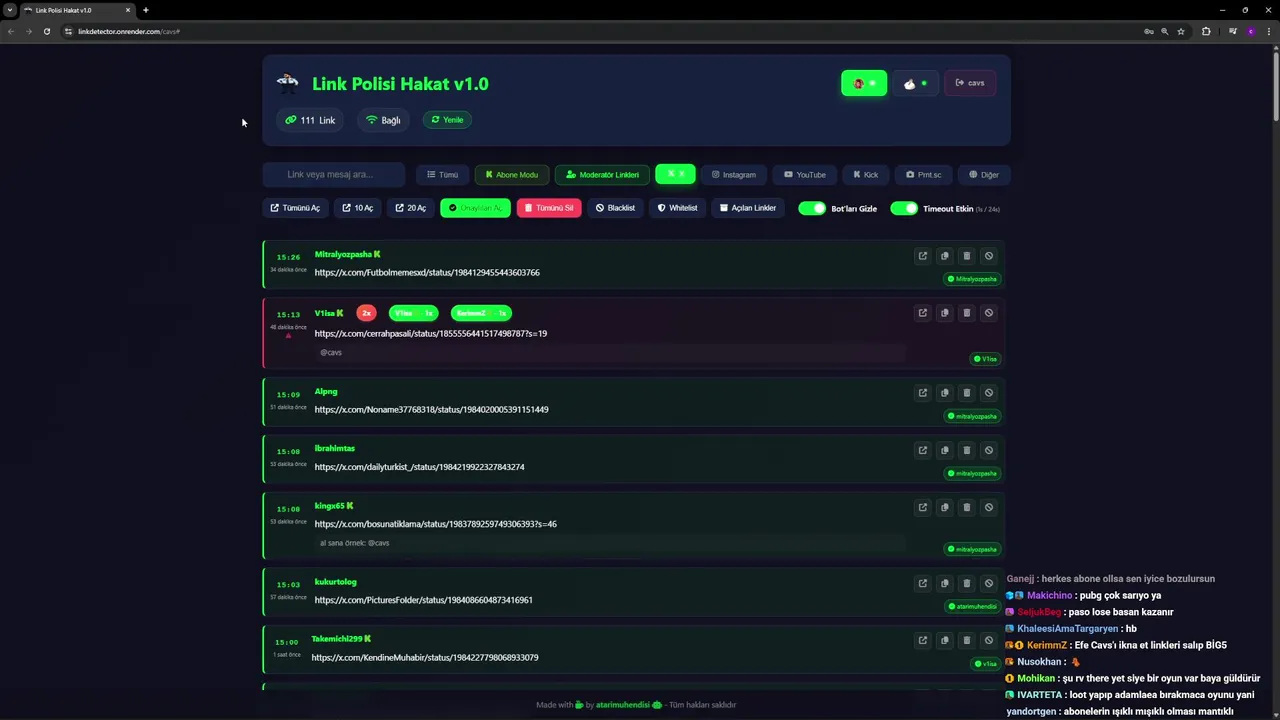This screenshot has height=720, width=1280.
Task: Reload the page in browser toolbar
Action: 46,31
